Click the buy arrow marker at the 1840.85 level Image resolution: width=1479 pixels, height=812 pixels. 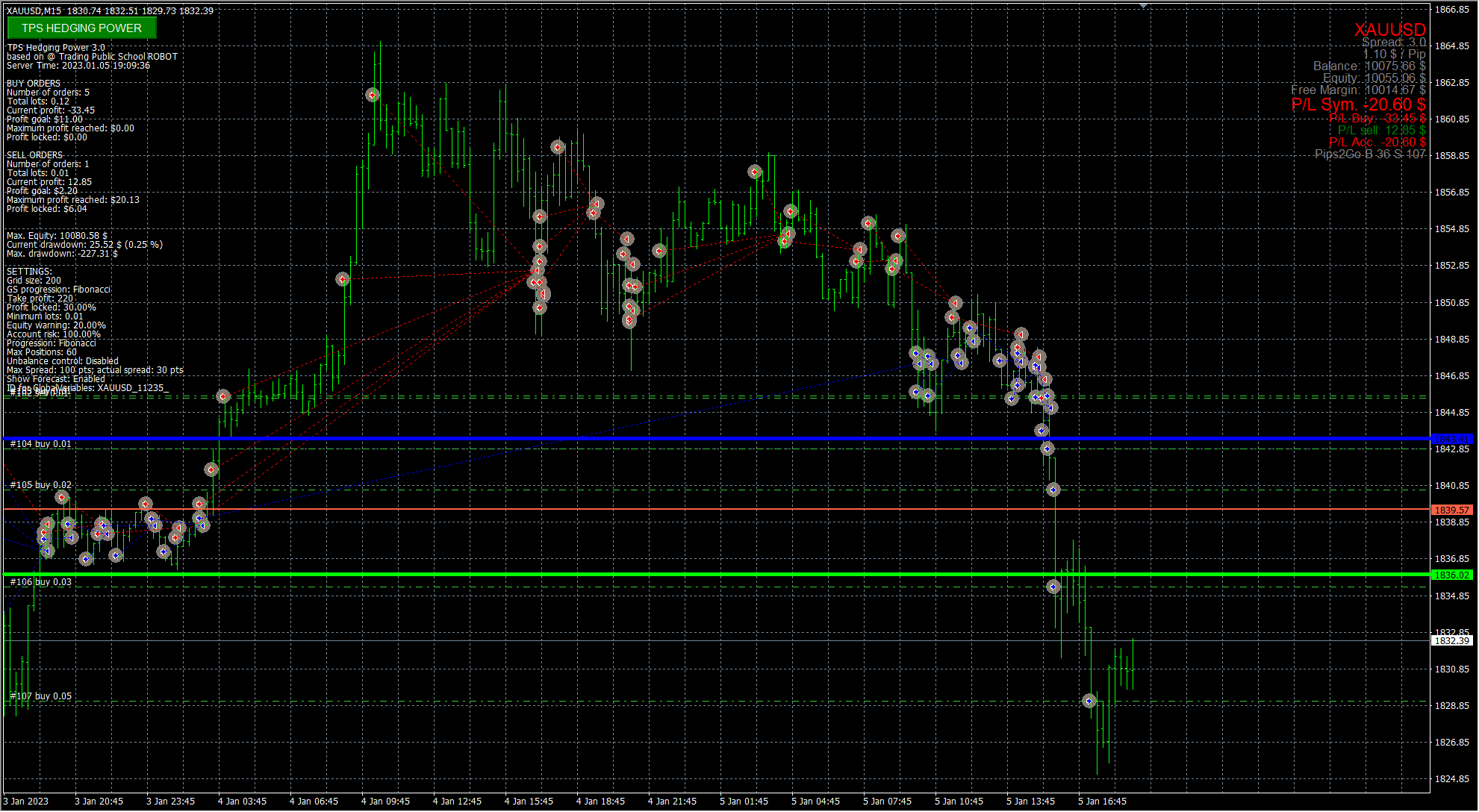pos(1053,490)
